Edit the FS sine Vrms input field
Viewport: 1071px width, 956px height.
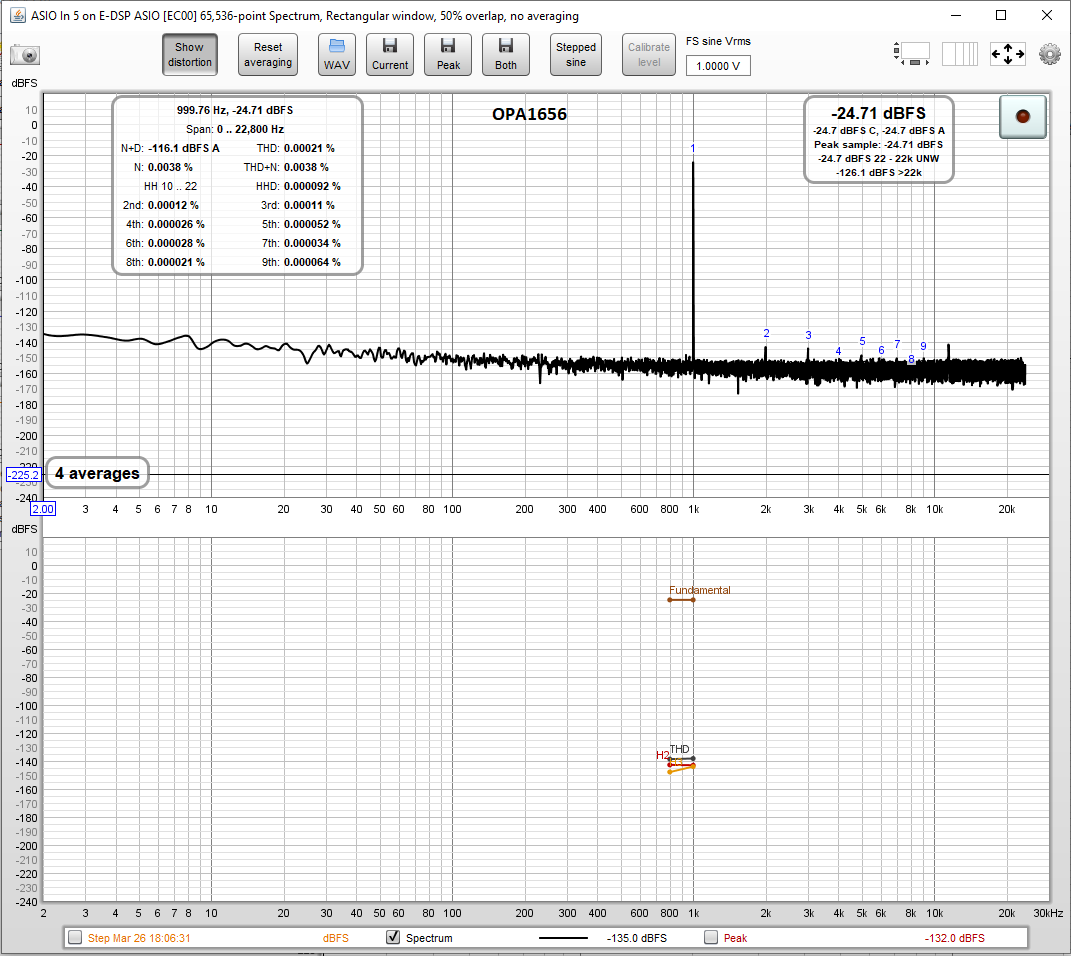(x=718, y=66)
